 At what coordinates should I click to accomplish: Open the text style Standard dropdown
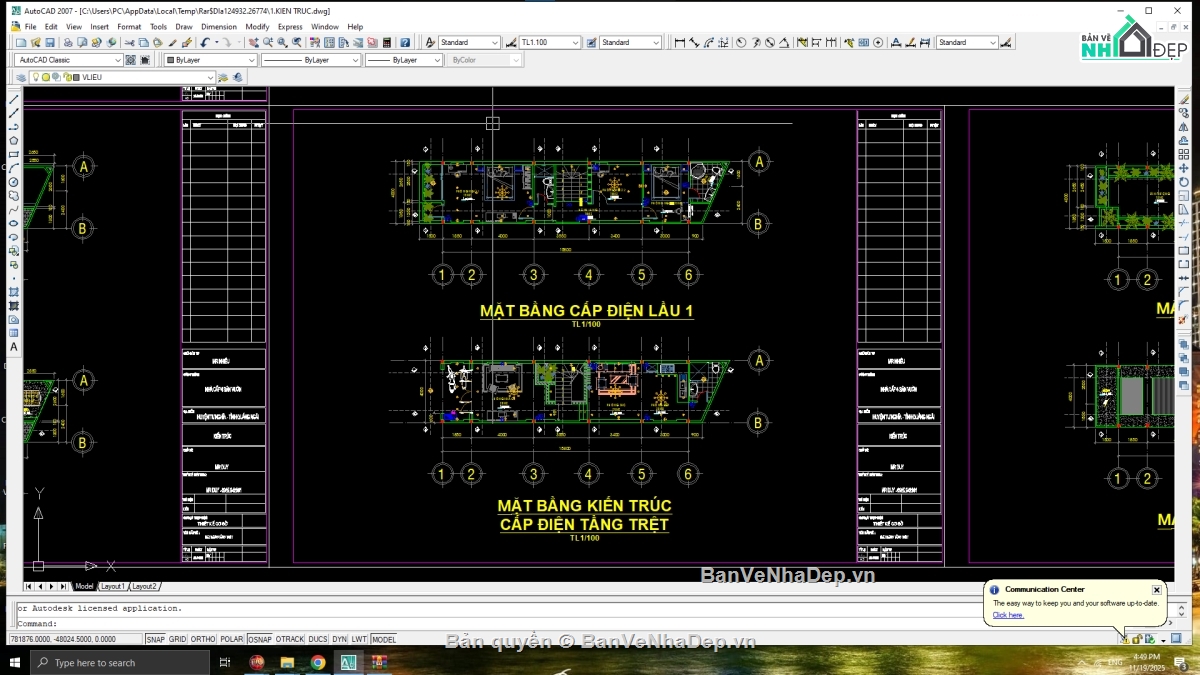[x=469, y=42]
